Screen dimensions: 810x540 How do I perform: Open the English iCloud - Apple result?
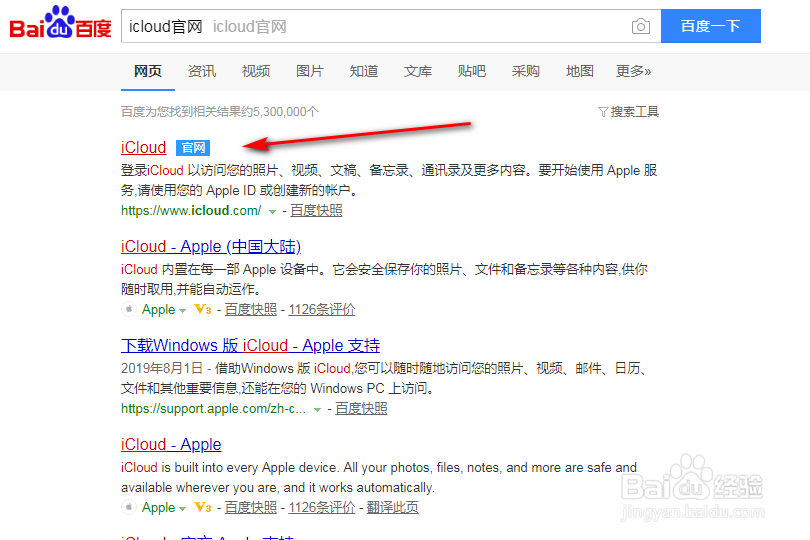tap(171, 444)
